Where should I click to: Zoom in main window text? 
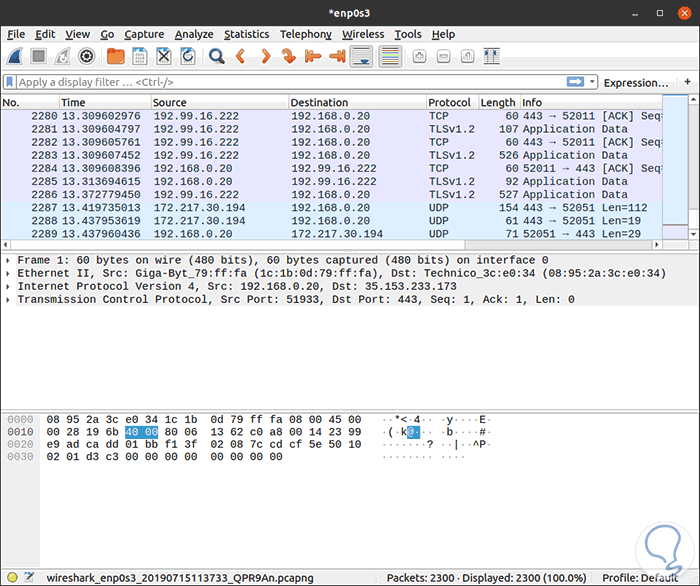point(419,56)
